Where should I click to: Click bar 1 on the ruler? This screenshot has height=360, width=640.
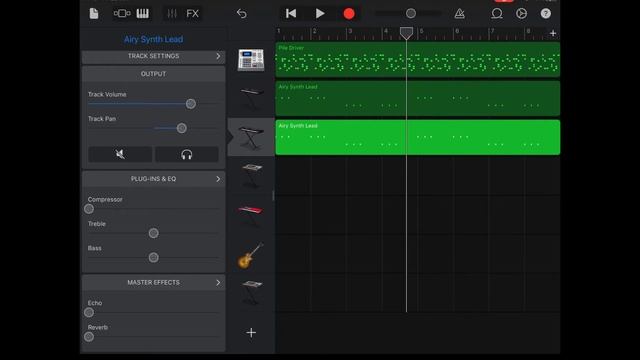[x=279, y=31]
